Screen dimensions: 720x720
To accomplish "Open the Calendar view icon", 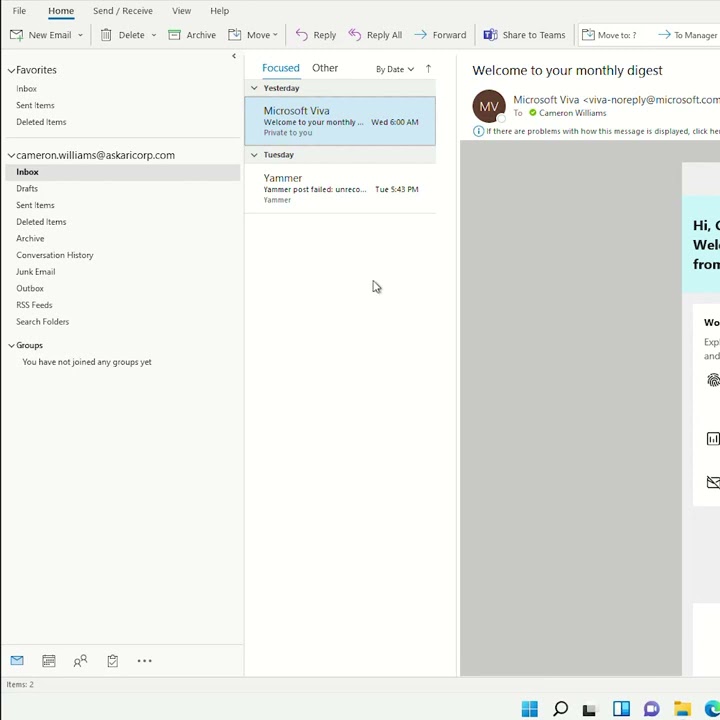I will point(49,661).
